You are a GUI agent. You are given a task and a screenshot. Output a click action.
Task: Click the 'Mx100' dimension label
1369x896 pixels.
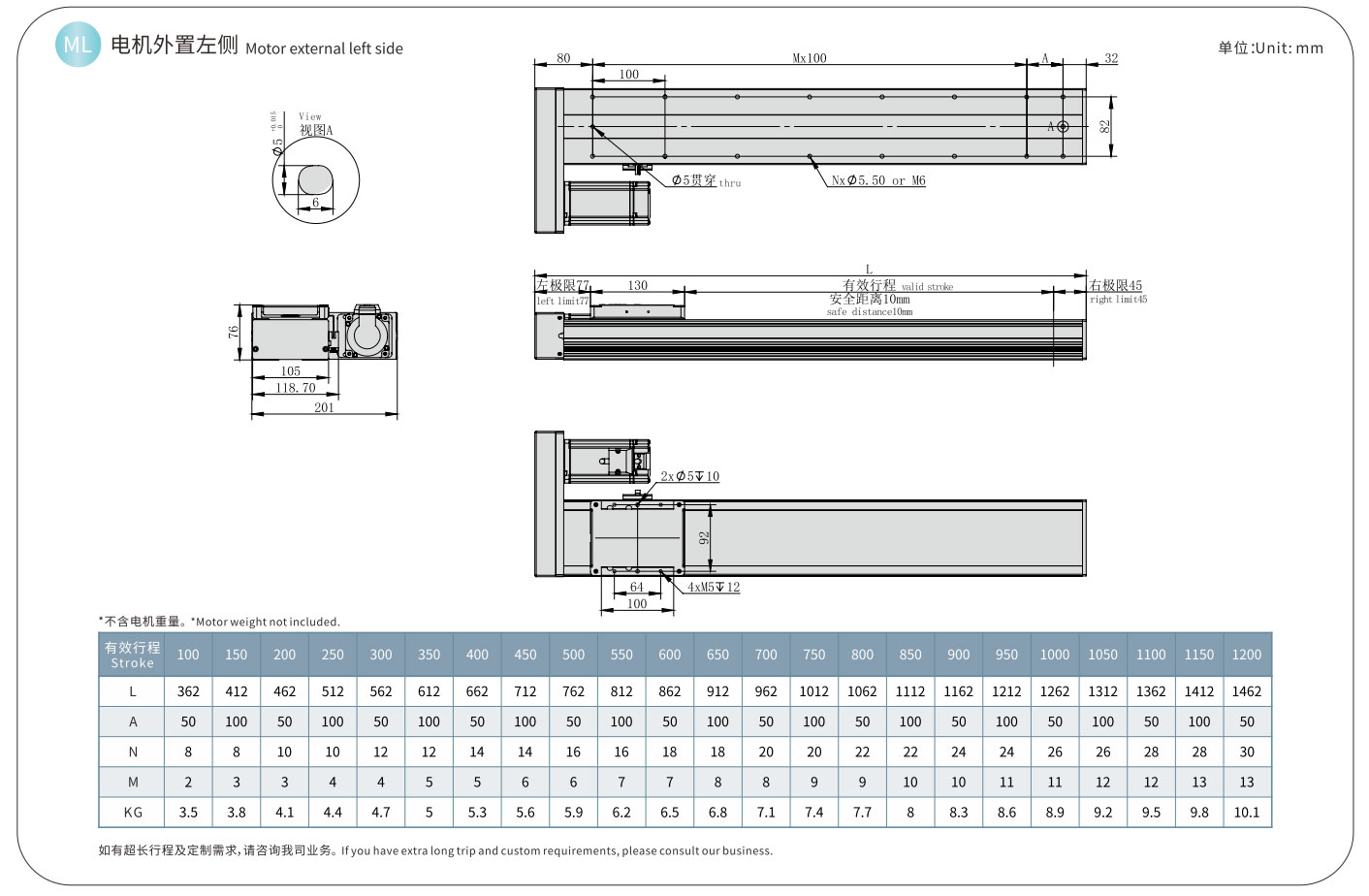click(x=810, y=58)
